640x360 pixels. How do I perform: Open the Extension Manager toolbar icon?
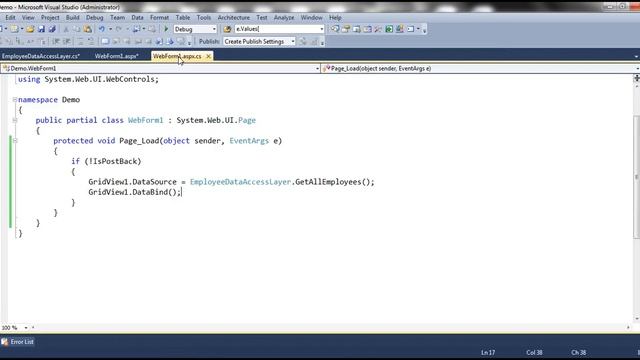(x=400, y=29)
